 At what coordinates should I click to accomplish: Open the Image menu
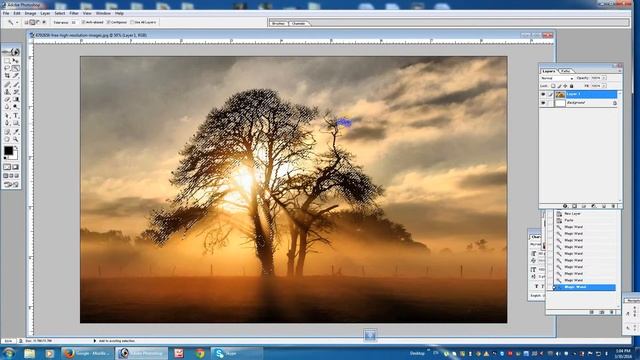[30, 13]
